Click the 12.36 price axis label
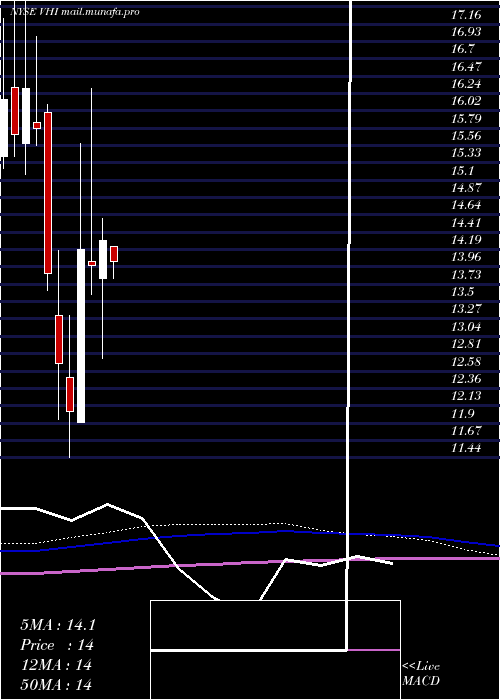 pos(466,379)
